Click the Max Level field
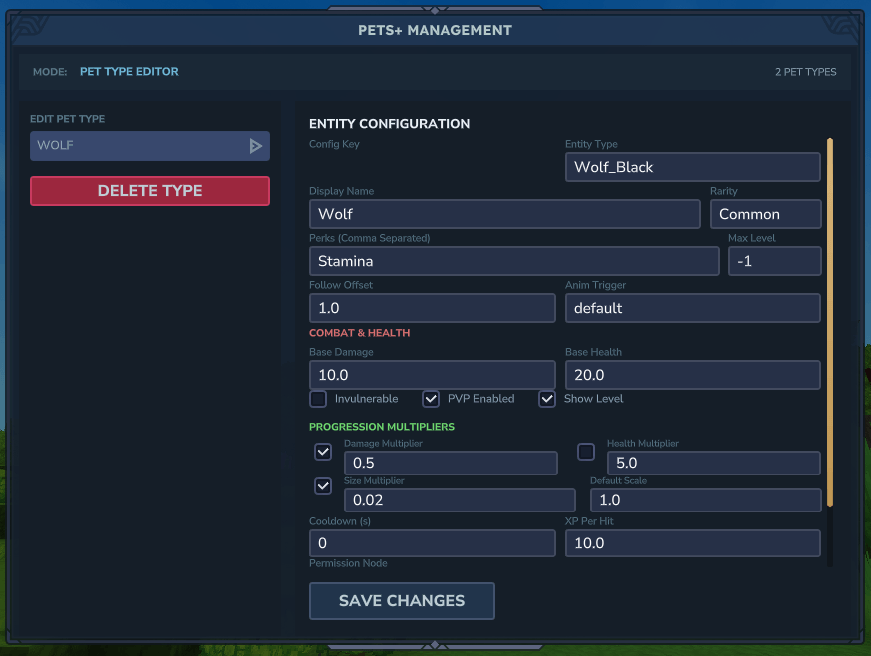 pos(775,260)
